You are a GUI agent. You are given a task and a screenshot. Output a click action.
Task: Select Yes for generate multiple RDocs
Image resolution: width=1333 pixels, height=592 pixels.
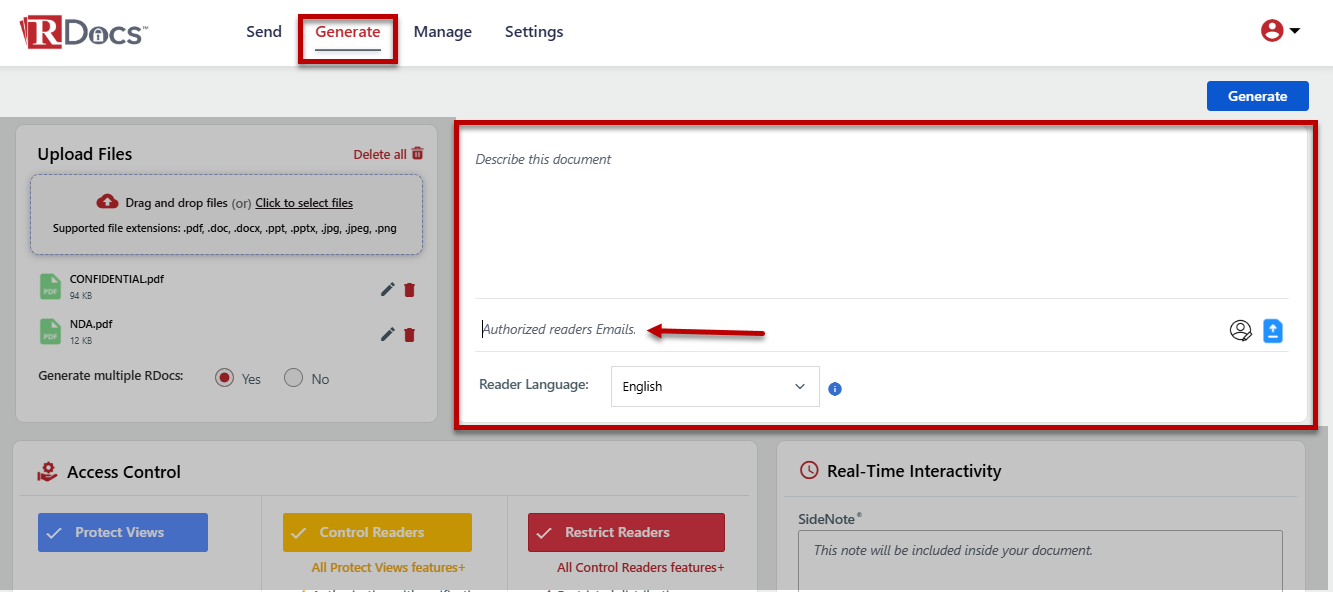225,378
